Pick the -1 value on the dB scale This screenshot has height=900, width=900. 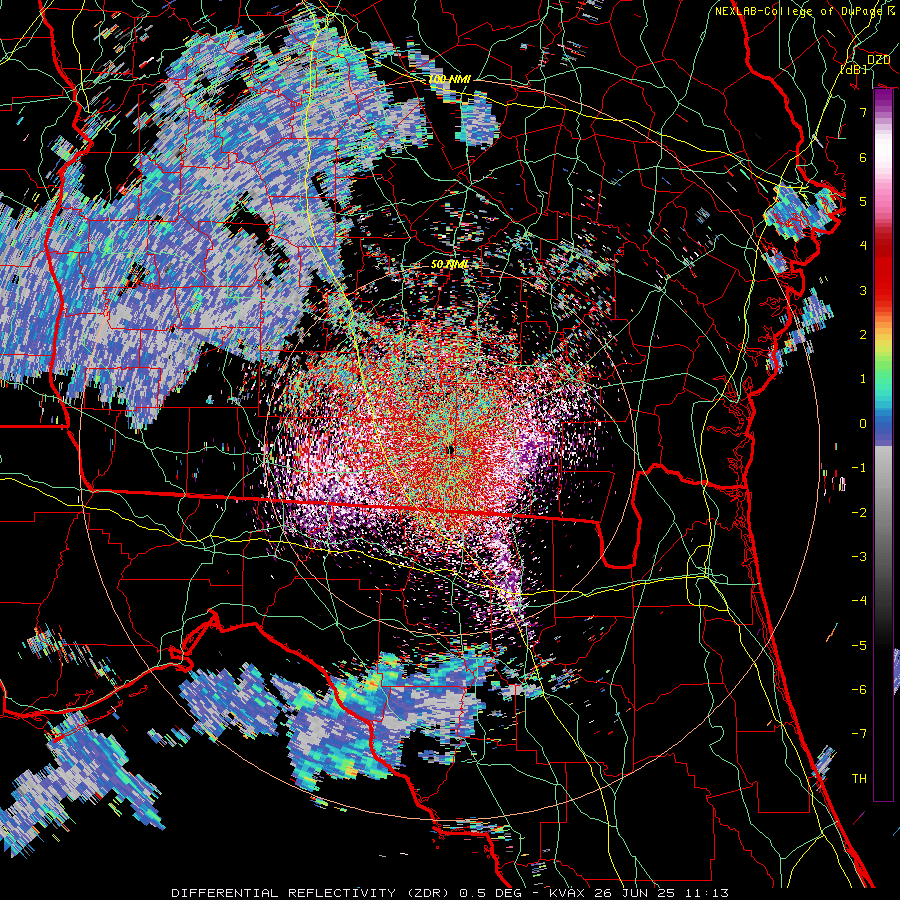click(x=859, y=468)
